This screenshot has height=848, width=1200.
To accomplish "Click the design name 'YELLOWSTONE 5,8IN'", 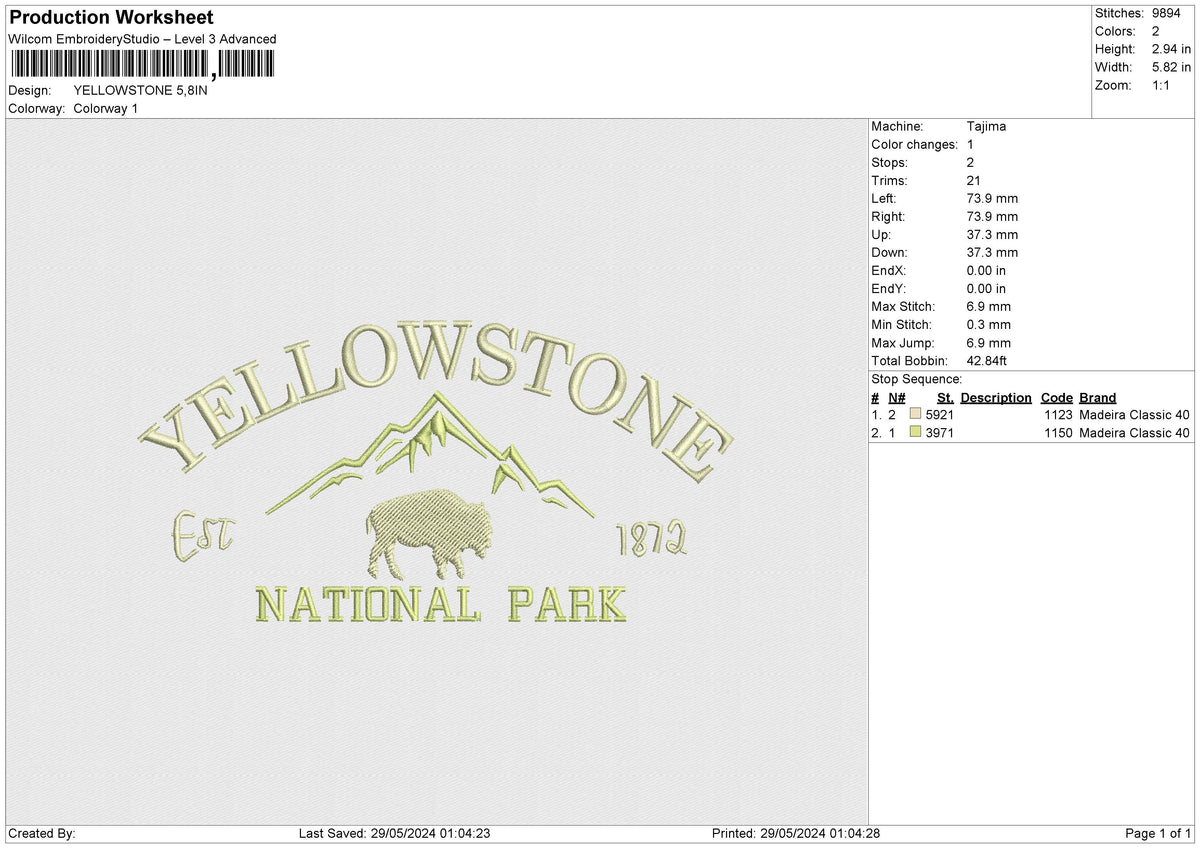I will pos(141,90).
